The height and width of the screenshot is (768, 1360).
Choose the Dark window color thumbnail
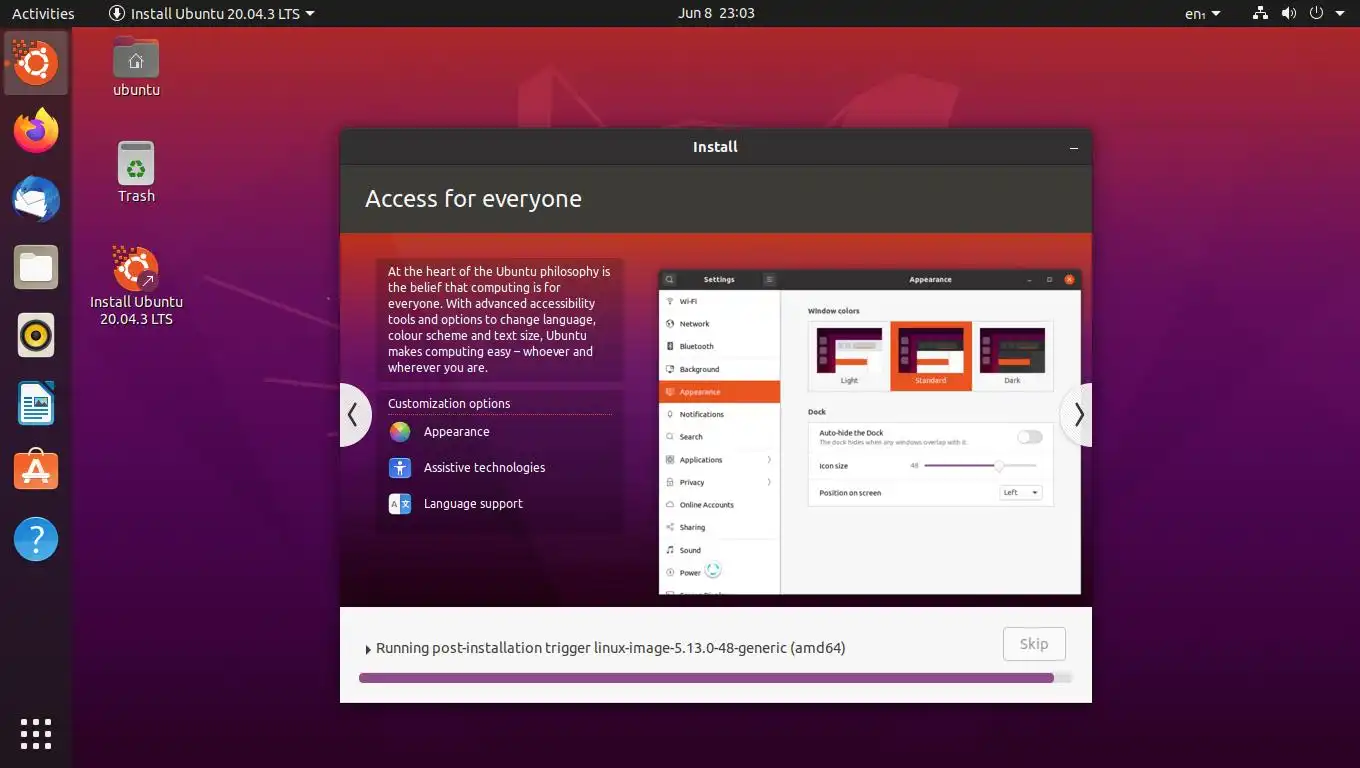1012,356
